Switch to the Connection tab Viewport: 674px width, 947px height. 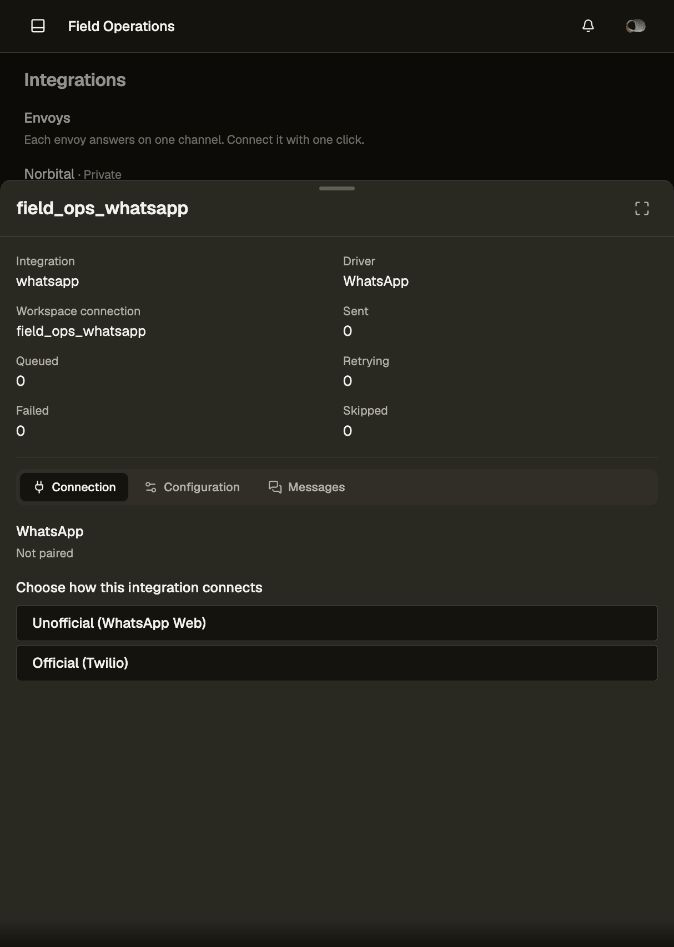click(x=74, y=487)
